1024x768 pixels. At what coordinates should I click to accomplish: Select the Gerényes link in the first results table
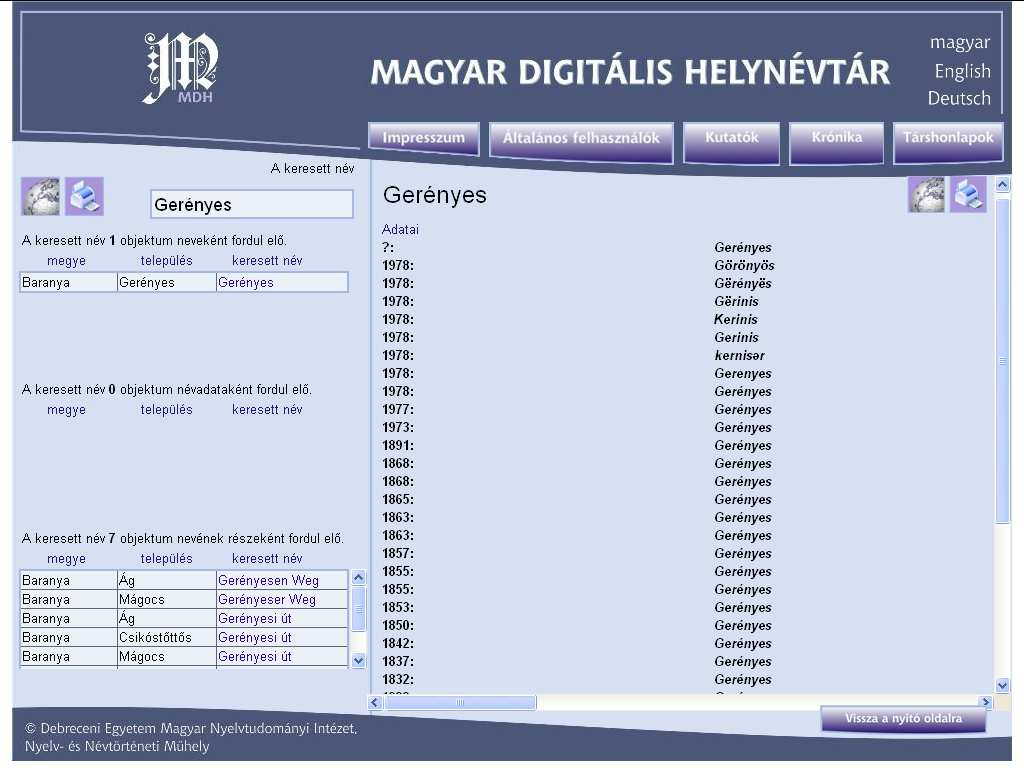point(246,283)
